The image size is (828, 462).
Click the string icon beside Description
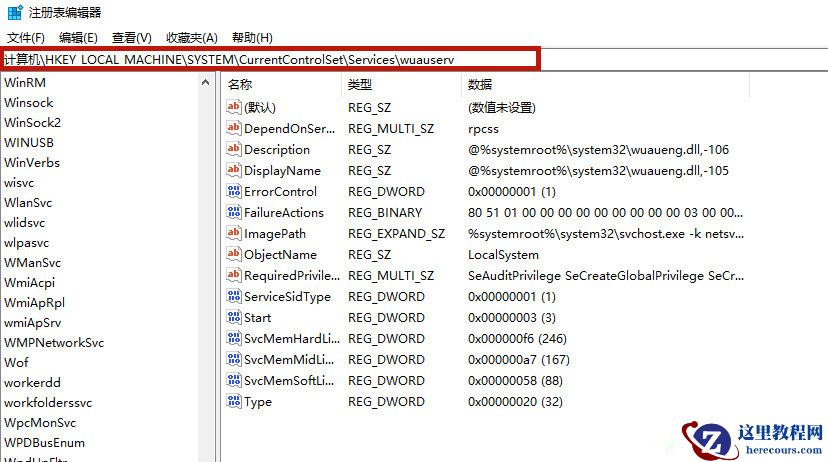233,149
